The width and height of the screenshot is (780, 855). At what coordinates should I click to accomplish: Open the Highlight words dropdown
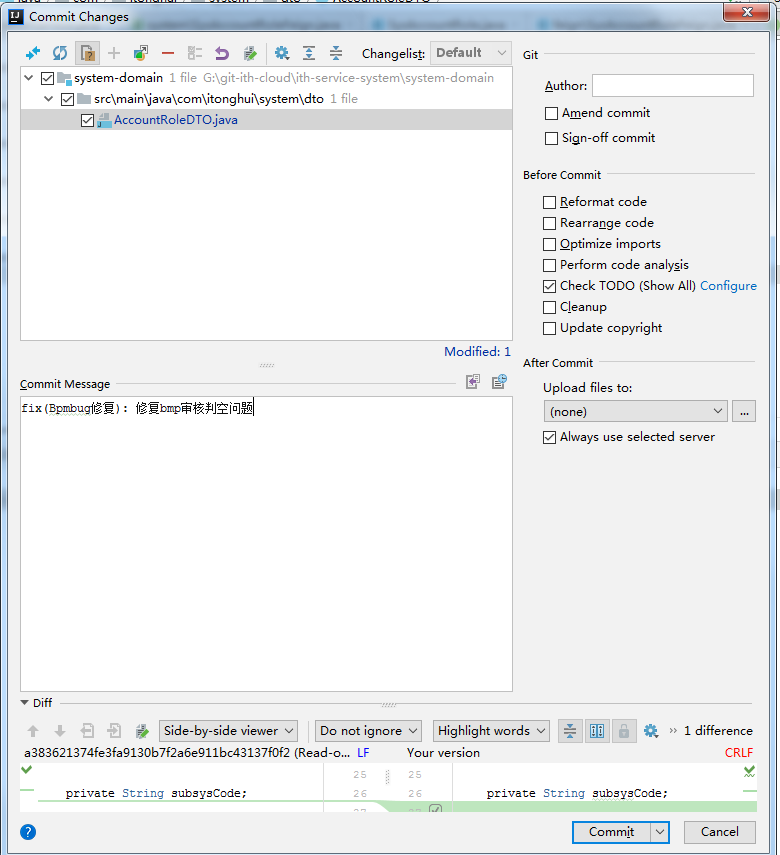coord(492,731)
